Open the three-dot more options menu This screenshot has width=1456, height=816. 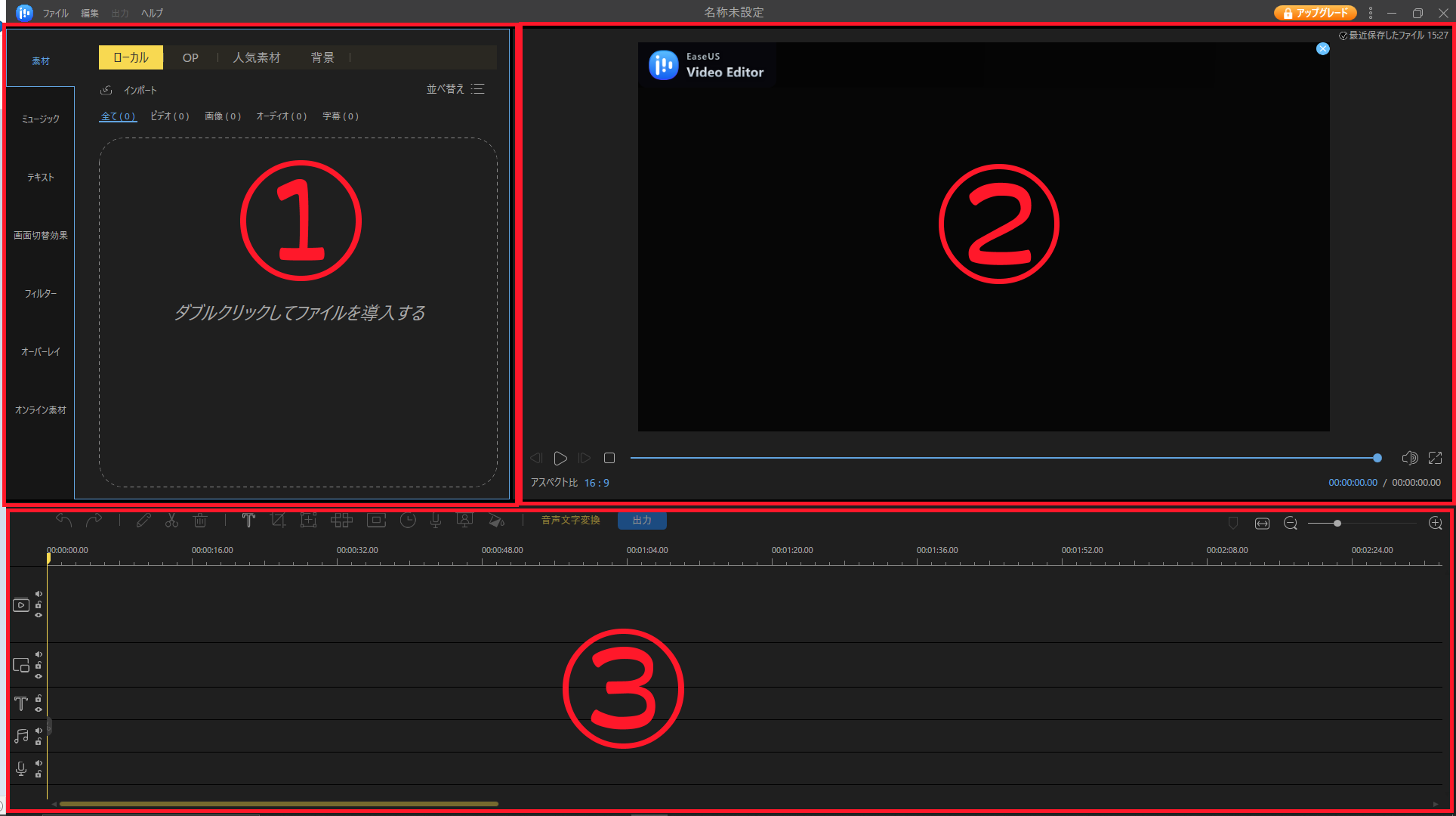click(x=1371, y=13)
